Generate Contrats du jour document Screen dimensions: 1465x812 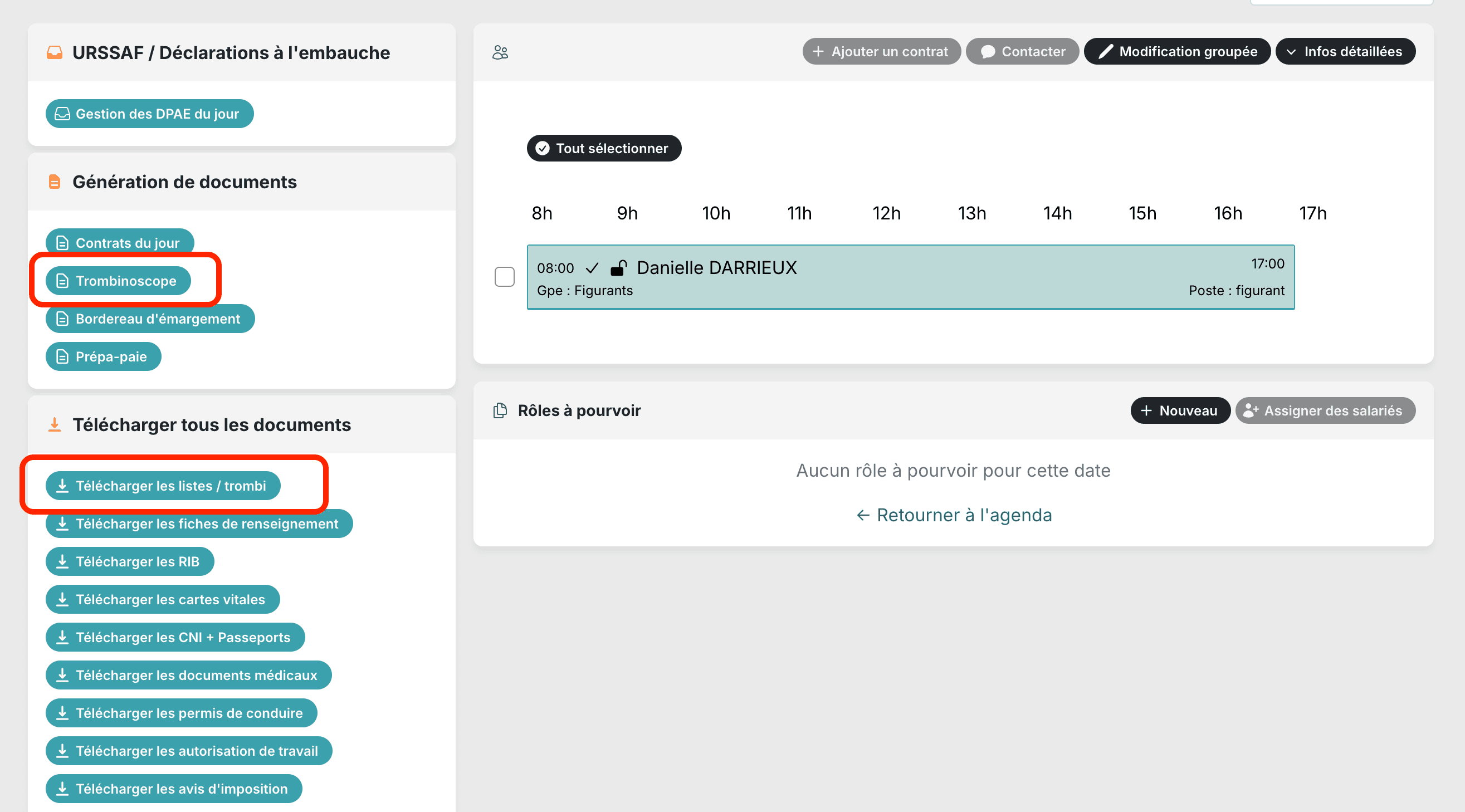click(119, 242)
